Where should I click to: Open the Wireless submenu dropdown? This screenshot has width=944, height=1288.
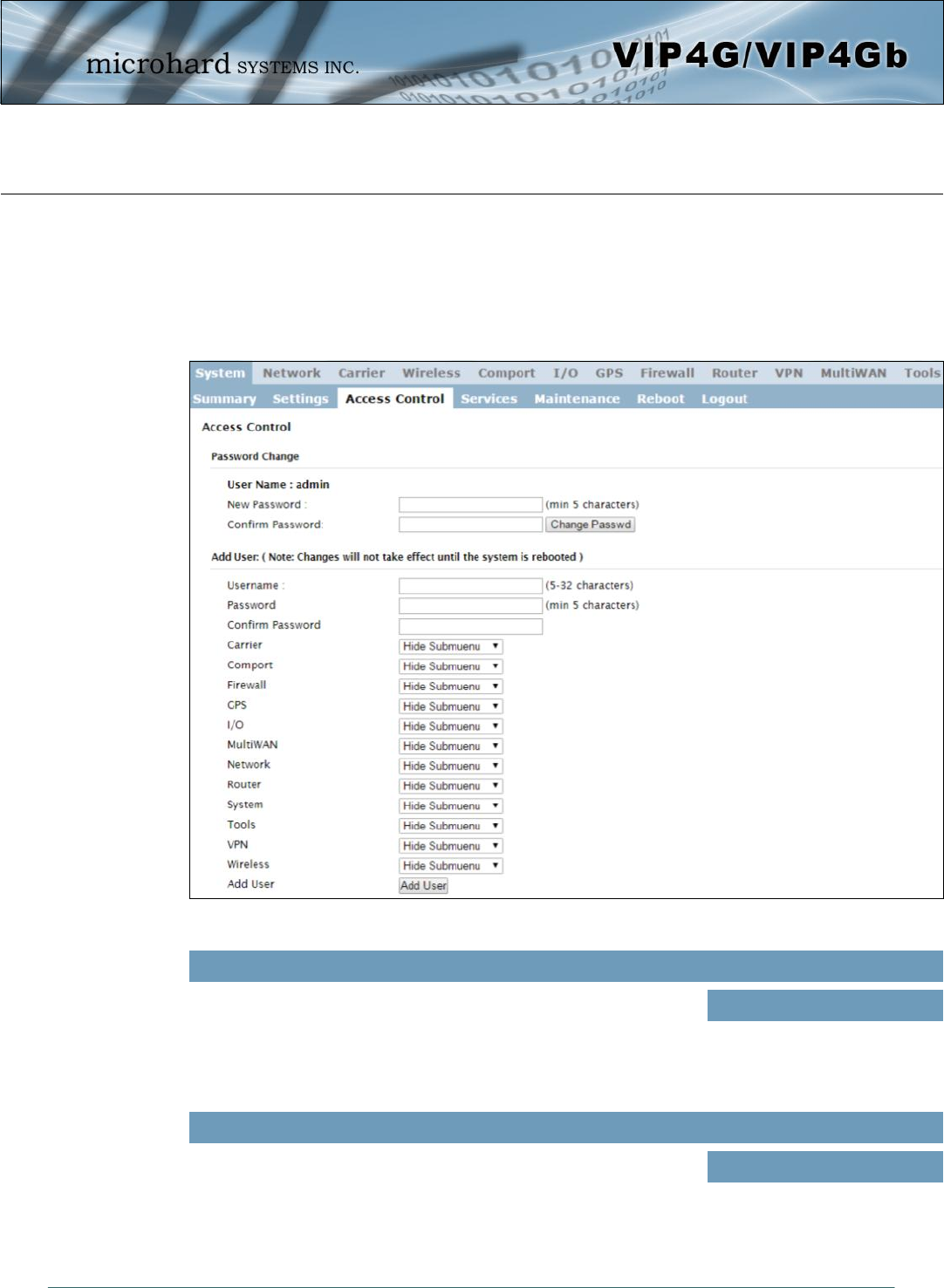pos(451,867)
